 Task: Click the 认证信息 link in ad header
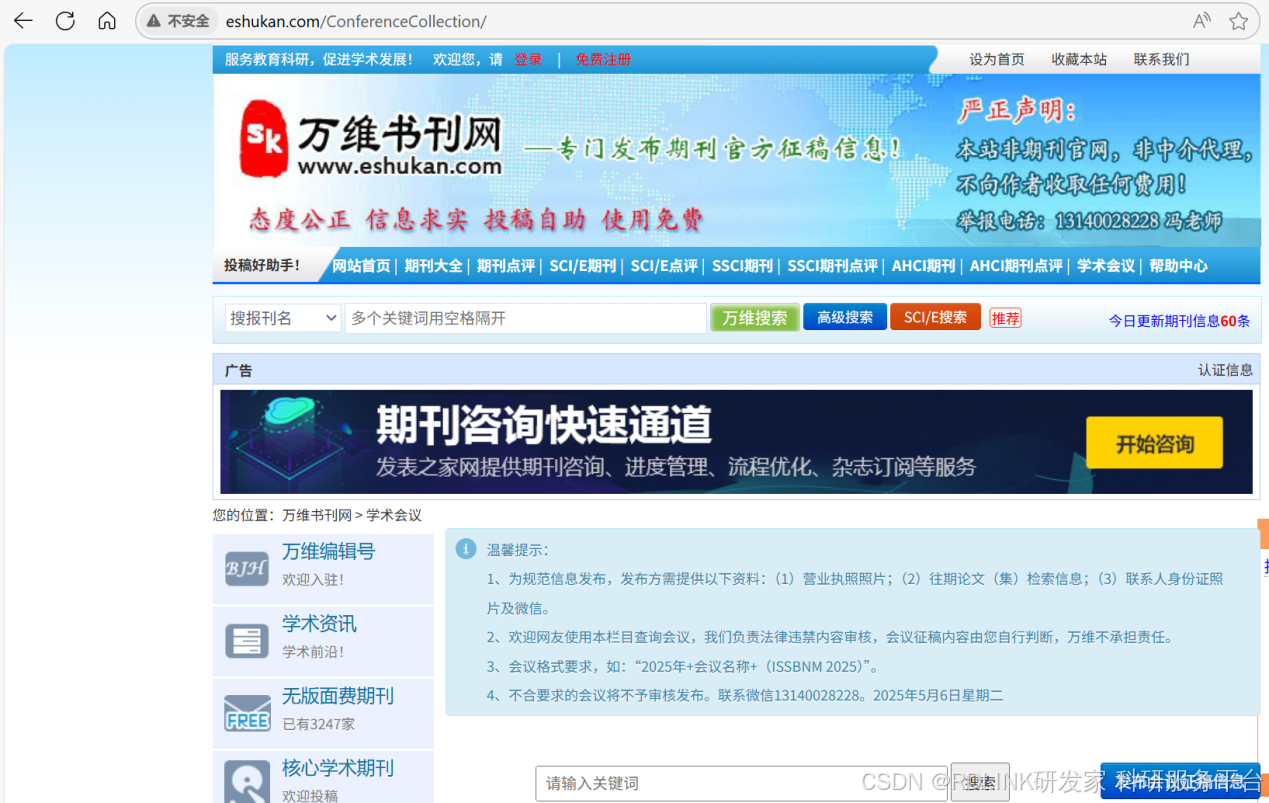tap(1225, 370)
